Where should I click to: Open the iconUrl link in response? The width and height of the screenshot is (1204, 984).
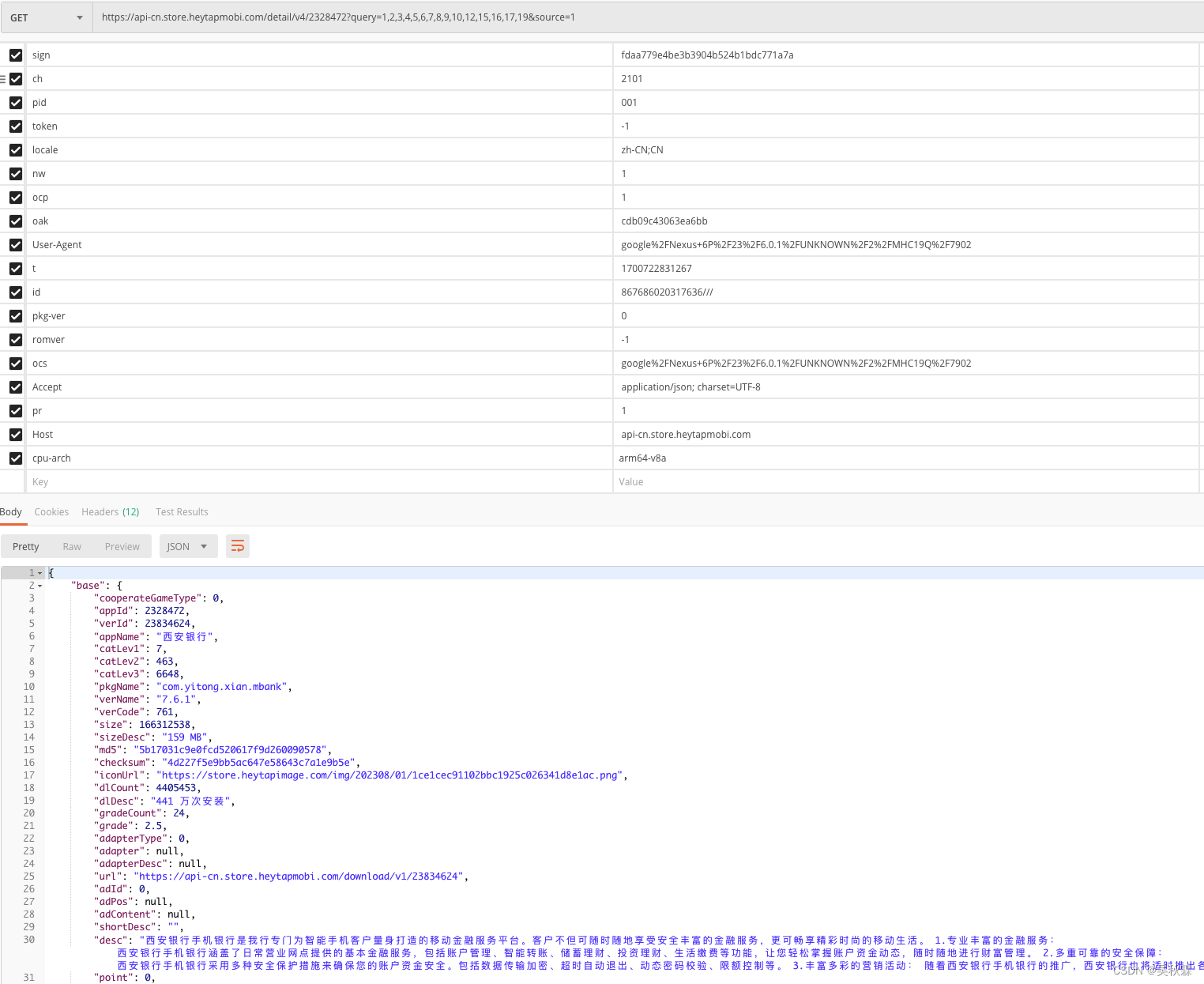click(x=390, y=775)
